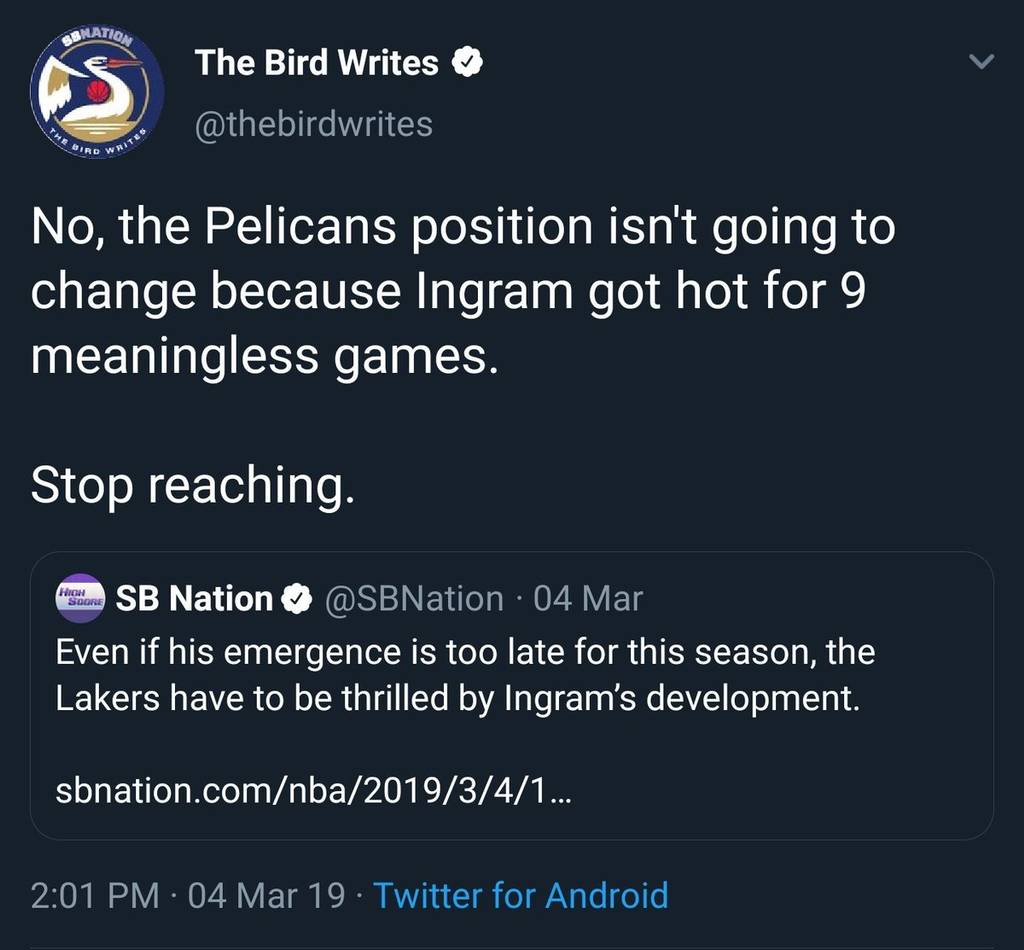Click the 2:01 PM tweet timestamp
The height and width of the screenshot is (950, 1024).
coord(95,893)
